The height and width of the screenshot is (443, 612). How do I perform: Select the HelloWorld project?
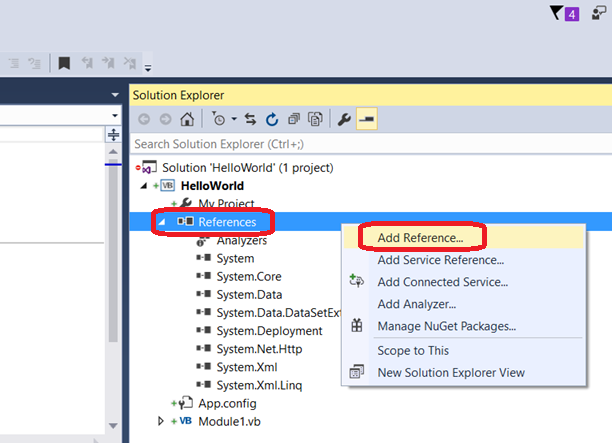(212, 186)
